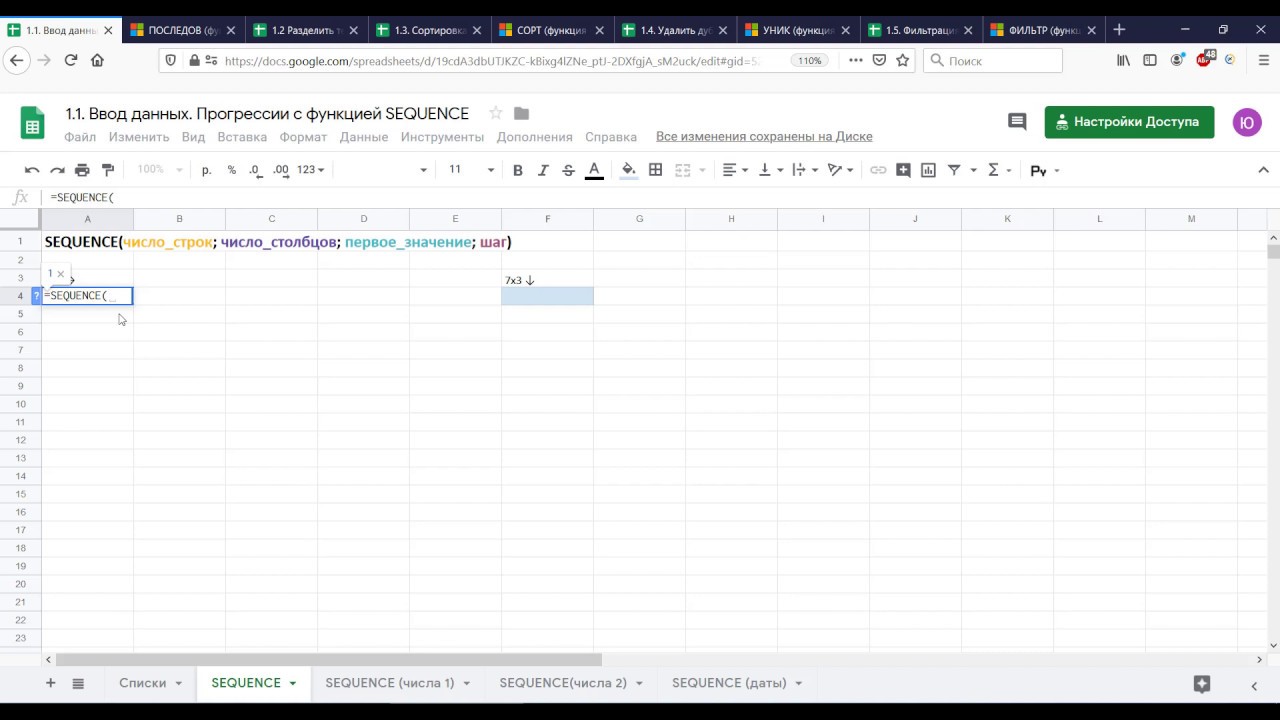Insert a comment from toolbar

[x=903, y=170]
